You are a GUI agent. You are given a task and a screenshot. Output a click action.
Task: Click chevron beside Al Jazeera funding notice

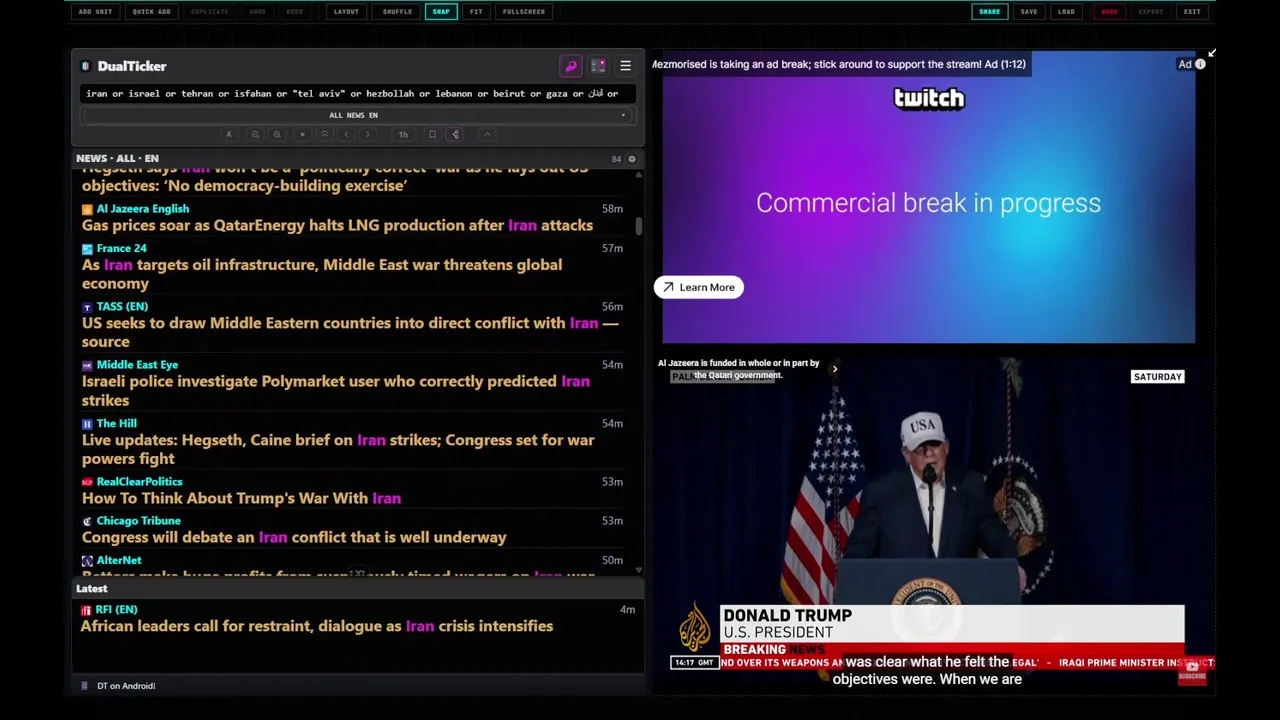(x=834, y=369)
